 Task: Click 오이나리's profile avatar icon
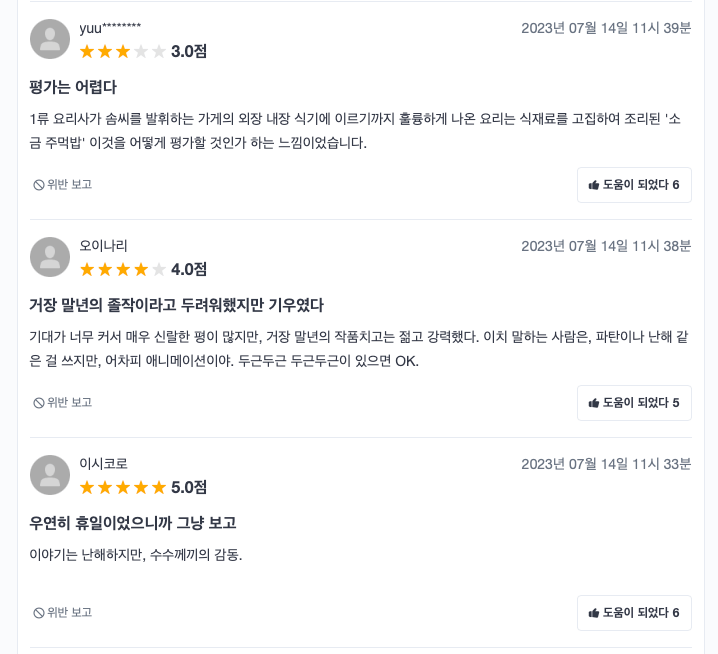[50, 257]
